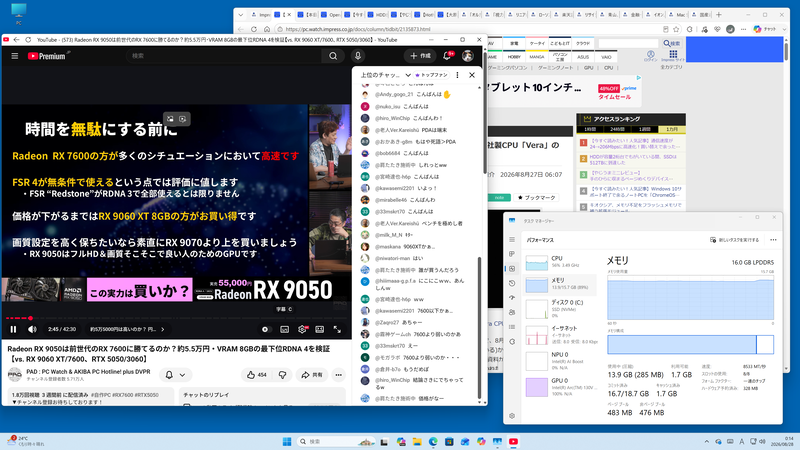Click the PC Watch 検索 button
800x450 pixels.
[671, 43]
